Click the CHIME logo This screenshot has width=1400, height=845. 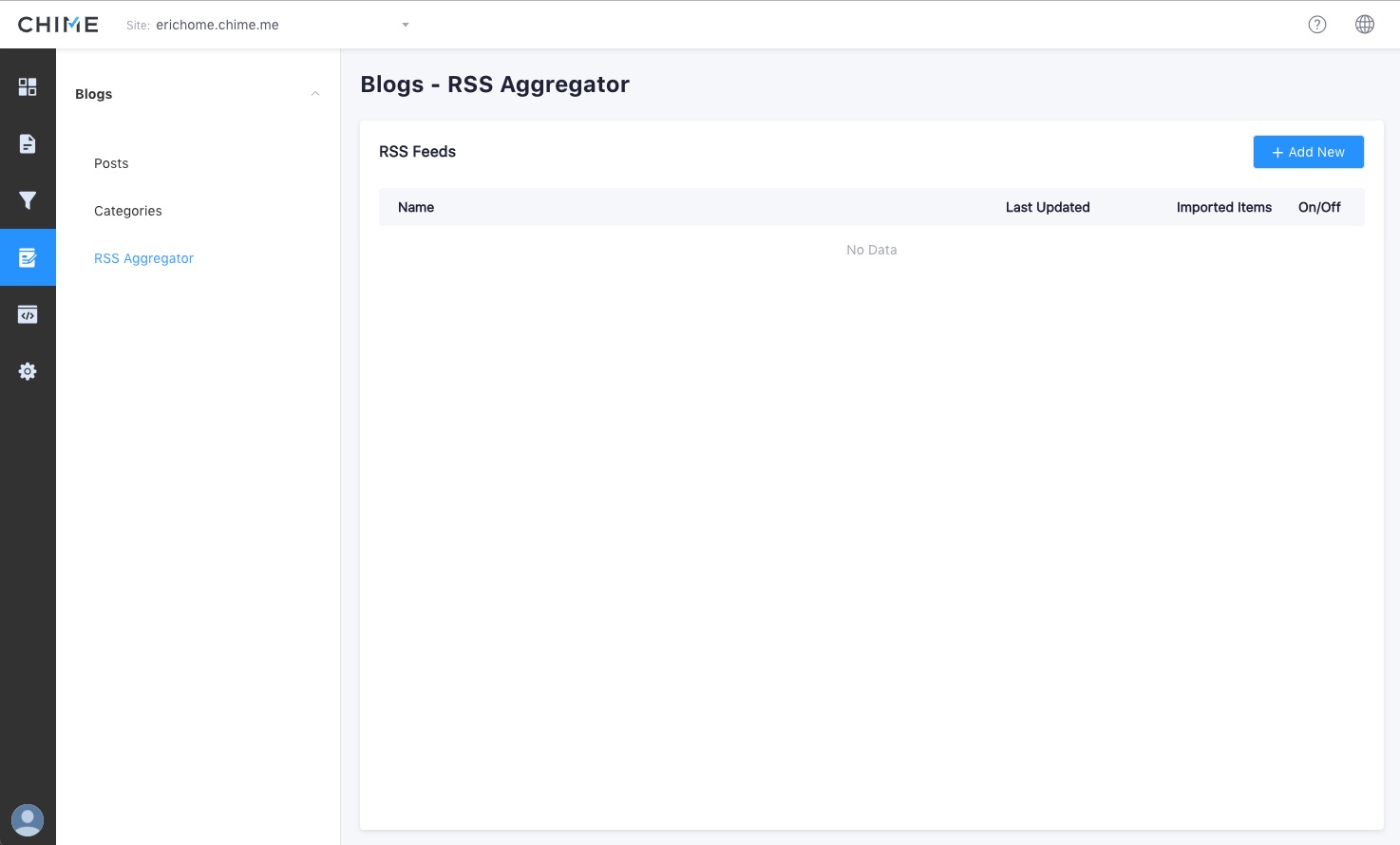(x=58, y=25)
